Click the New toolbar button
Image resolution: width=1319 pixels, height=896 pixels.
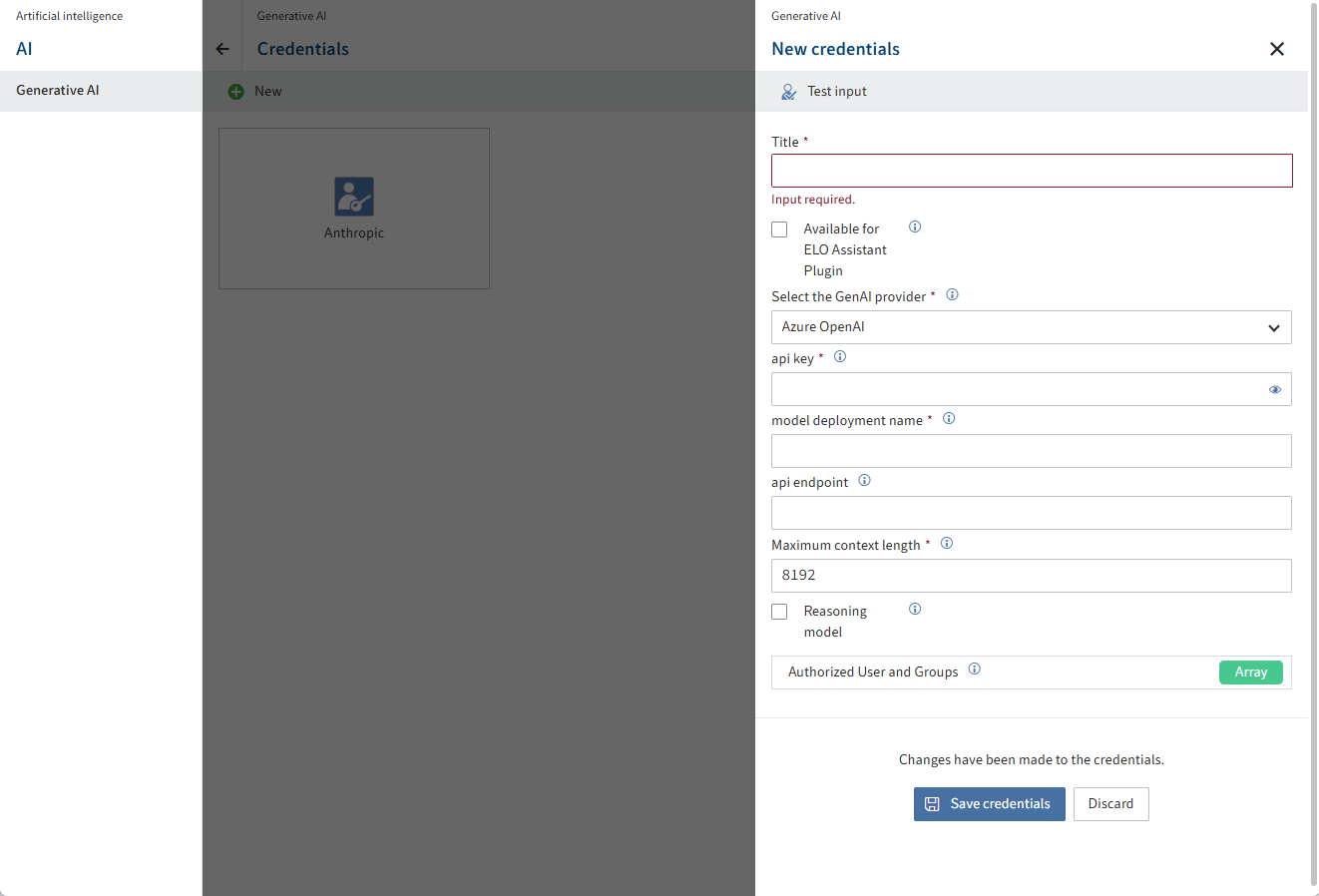pos(255,91)
